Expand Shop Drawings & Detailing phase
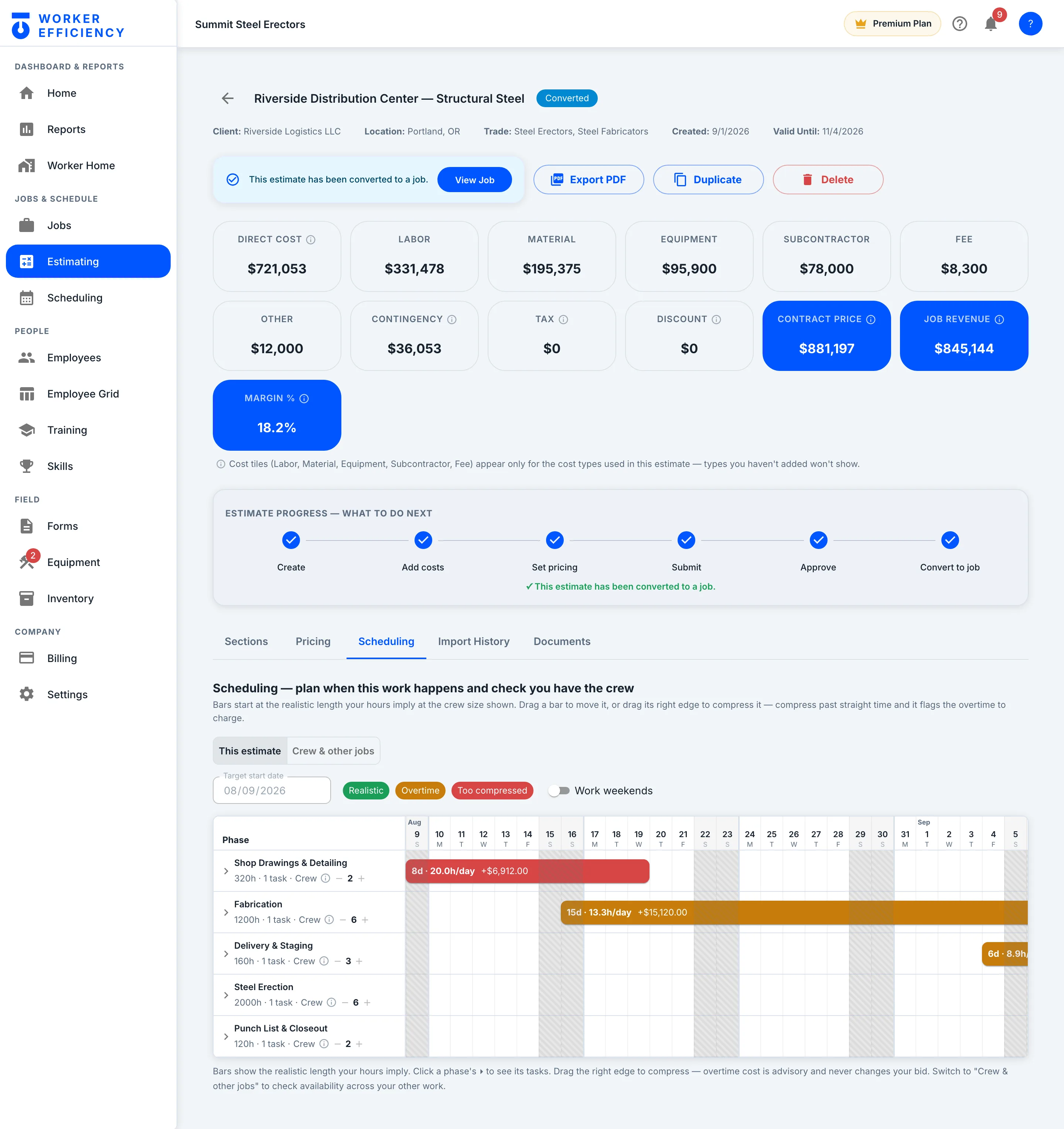 point(226,871)
